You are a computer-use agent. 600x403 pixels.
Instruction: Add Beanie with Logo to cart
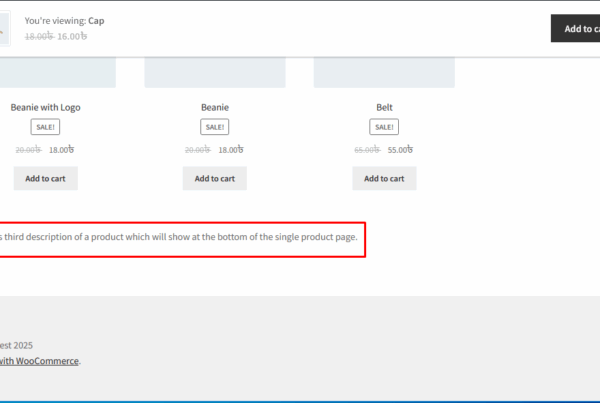(x=45, y=178)
